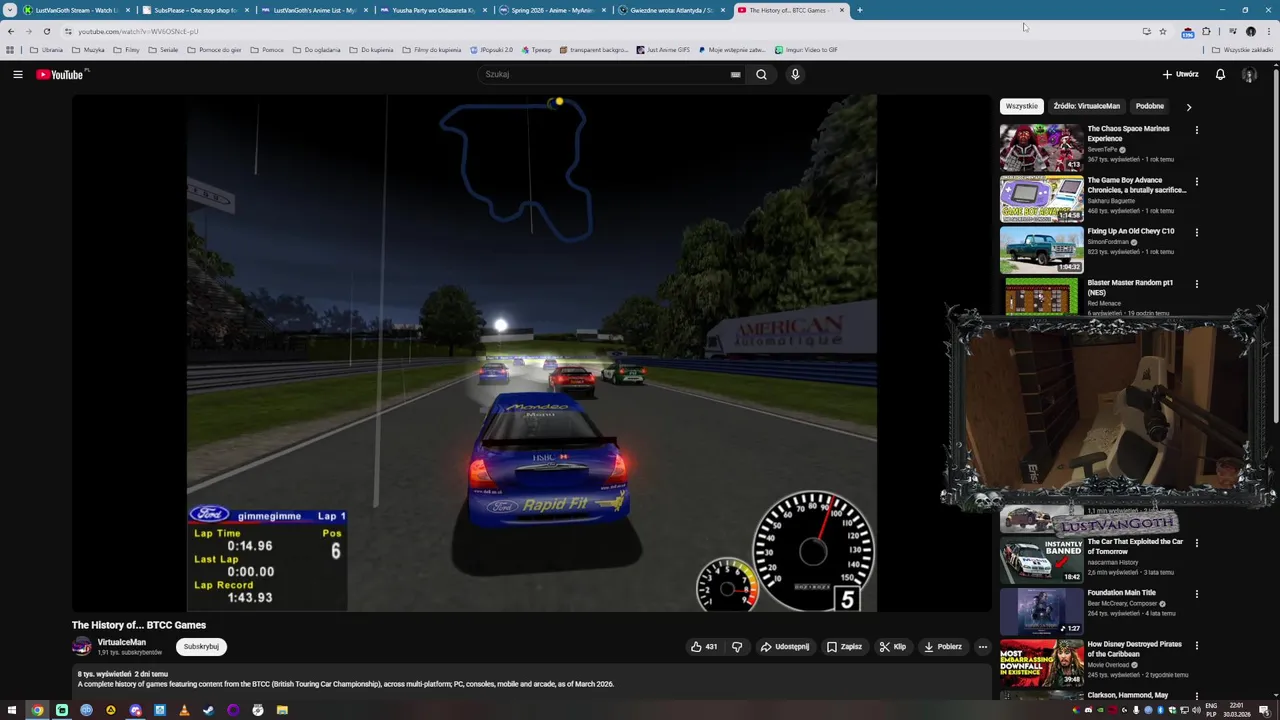Open options for Foundation Main Title
1280x720 pixels.
pyautogui.click(x=1196, y=594)
